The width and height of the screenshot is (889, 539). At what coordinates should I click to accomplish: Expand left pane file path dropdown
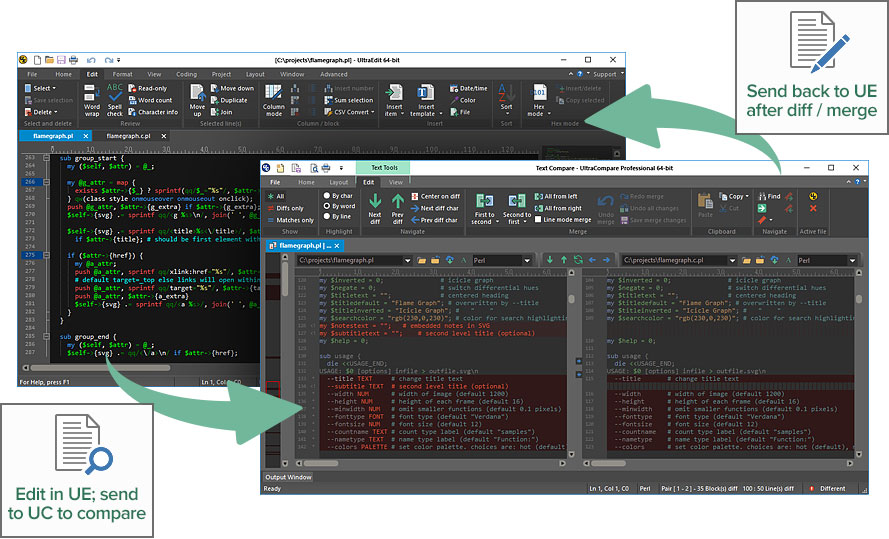click(x=407, y=260)
